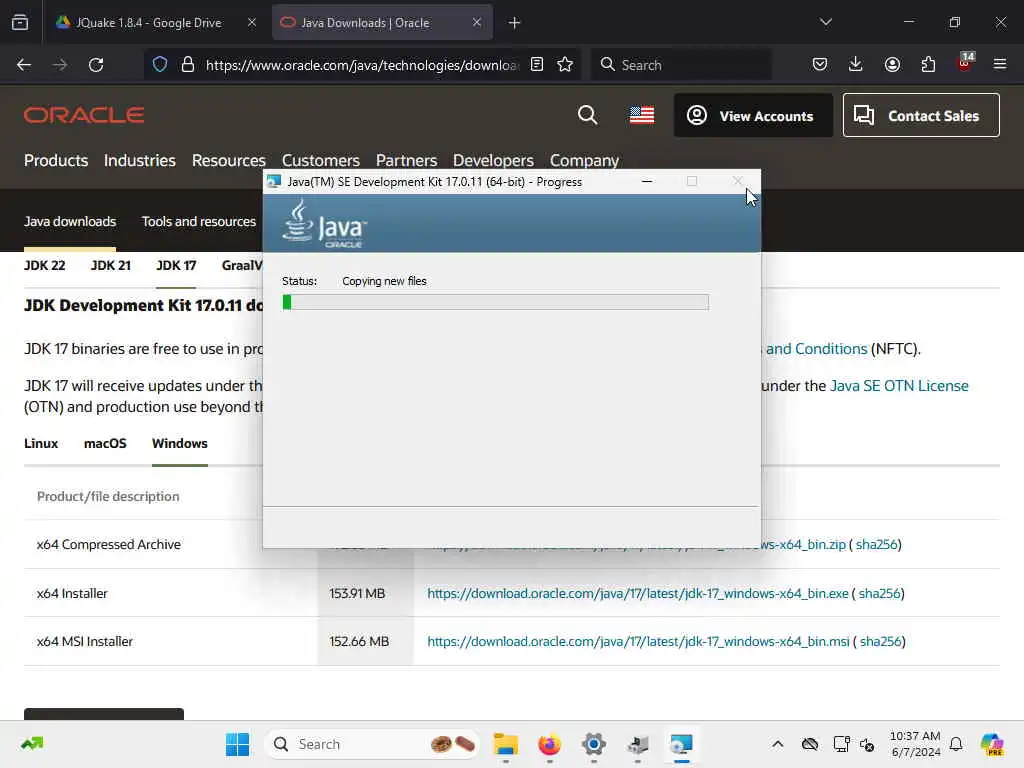The width and height of the screenshot is (1024, 768).
Task: Open the Products menu
Action: pyautogui.click(x=56, y=161)
